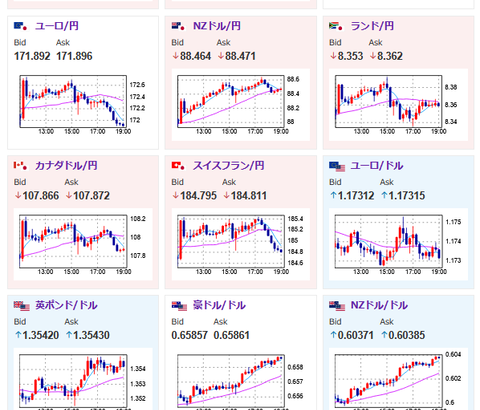Click the British pound/Dollar flag icon
This screenshot has height=410, width=480.
click(x=22, y=306)
